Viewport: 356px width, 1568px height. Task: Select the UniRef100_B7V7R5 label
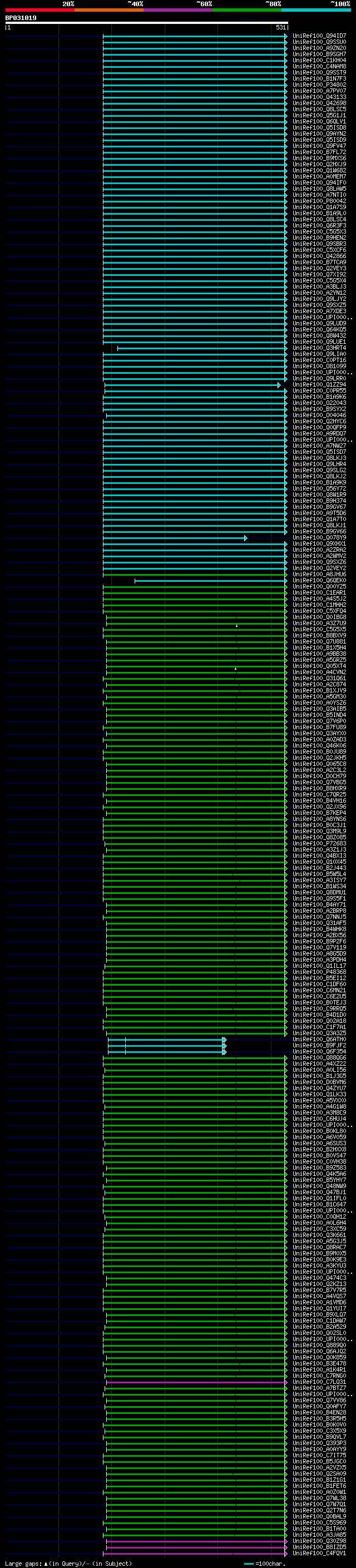click(x=319, y=1290)
